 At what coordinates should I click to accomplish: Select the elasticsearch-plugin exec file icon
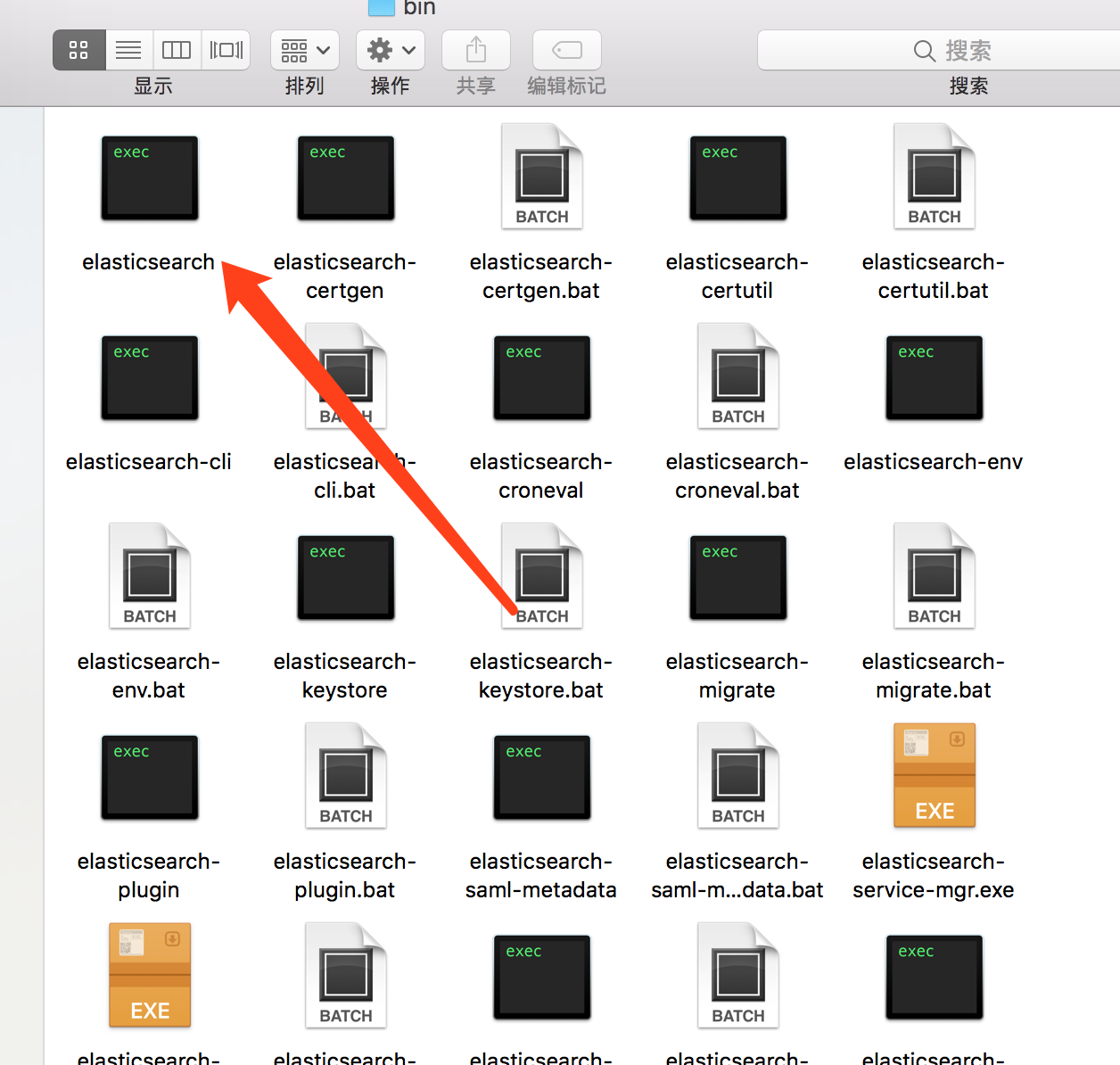(149, 777)
